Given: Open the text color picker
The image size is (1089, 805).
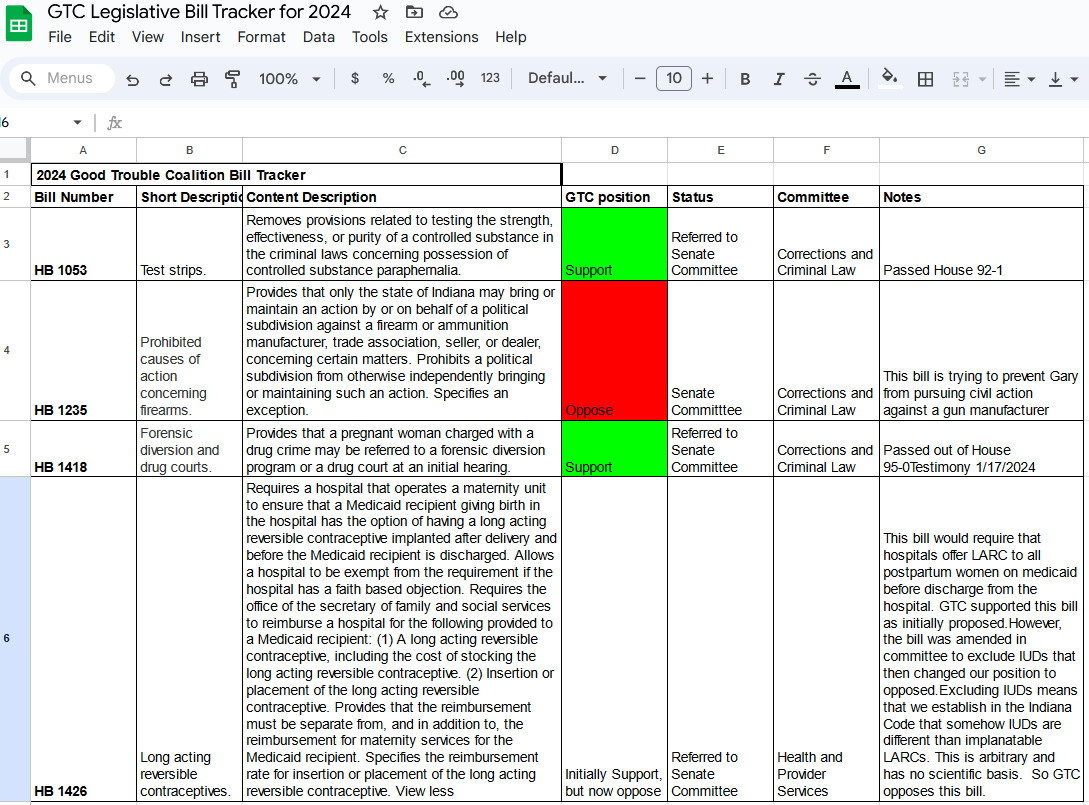Looking at the screenshot, I should point(847,79).
